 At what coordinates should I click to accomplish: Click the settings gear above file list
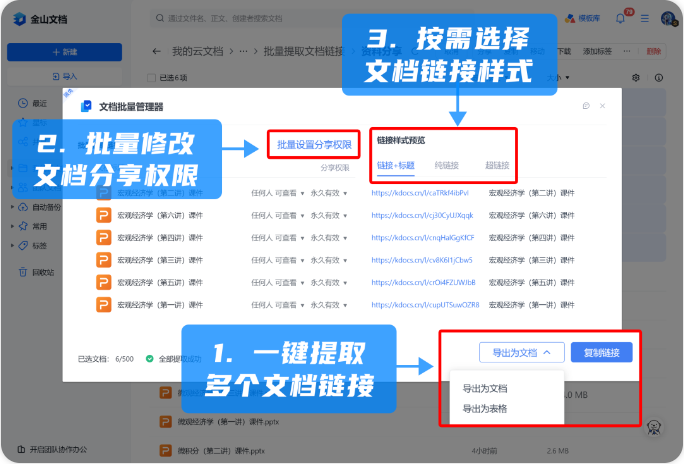pos(637,78)
